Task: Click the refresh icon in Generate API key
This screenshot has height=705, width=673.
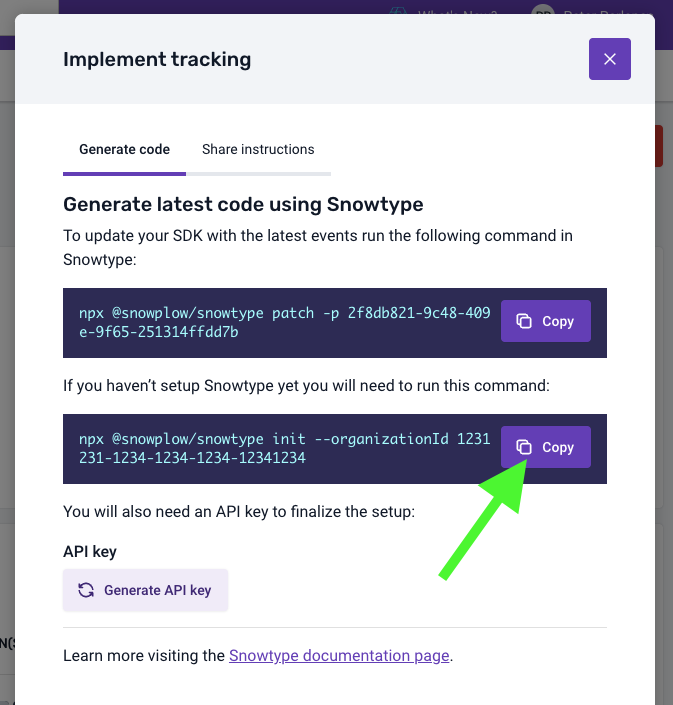Action: point(86,590)
